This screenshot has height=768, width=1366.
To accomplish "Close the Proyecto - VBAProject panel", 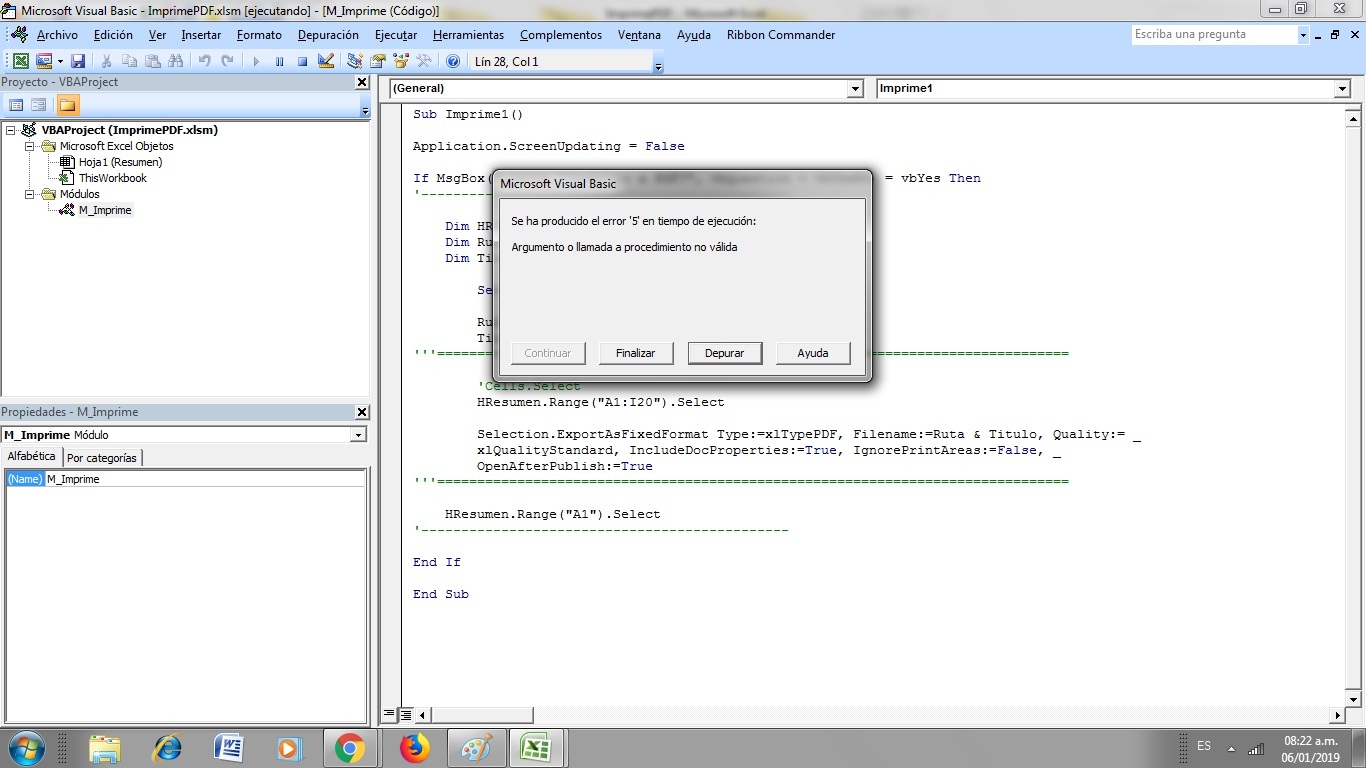I will tap(362, 82).
